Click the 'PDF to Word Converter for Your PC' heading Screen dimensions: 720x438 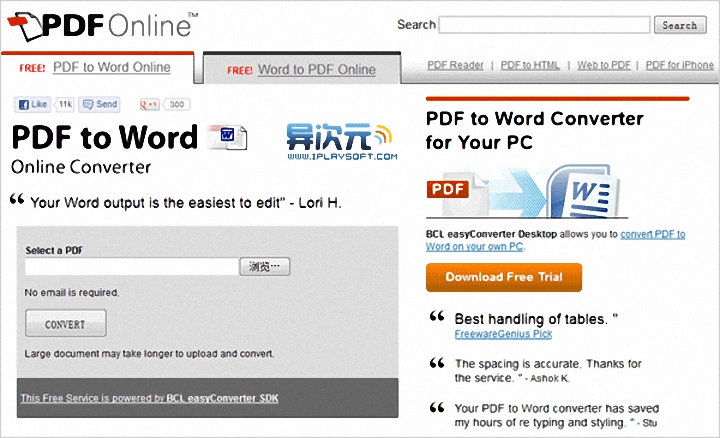(534, 130)
